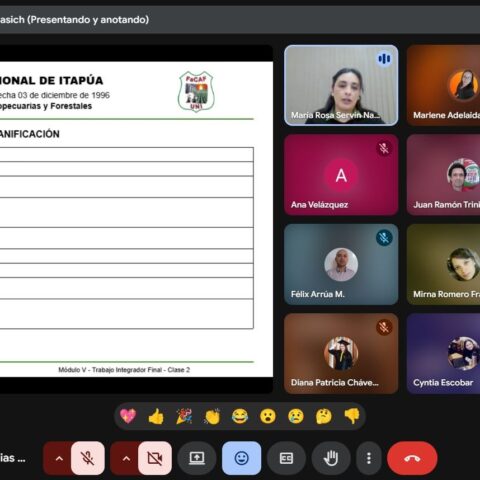Leave the call
Image resolution: width=480 pixels, height=480 pixels.
pyautogui.click(x=412, y=458)
